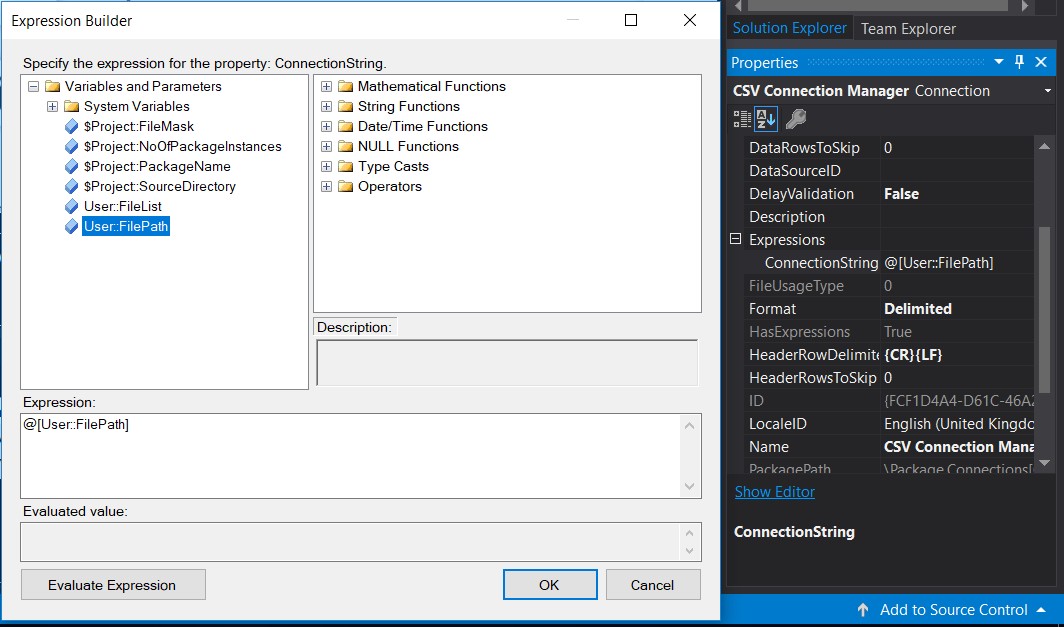1064x627 pixels.
Task: Click the Alphabetical sort icon in Properties
Action: coord(765,119)
